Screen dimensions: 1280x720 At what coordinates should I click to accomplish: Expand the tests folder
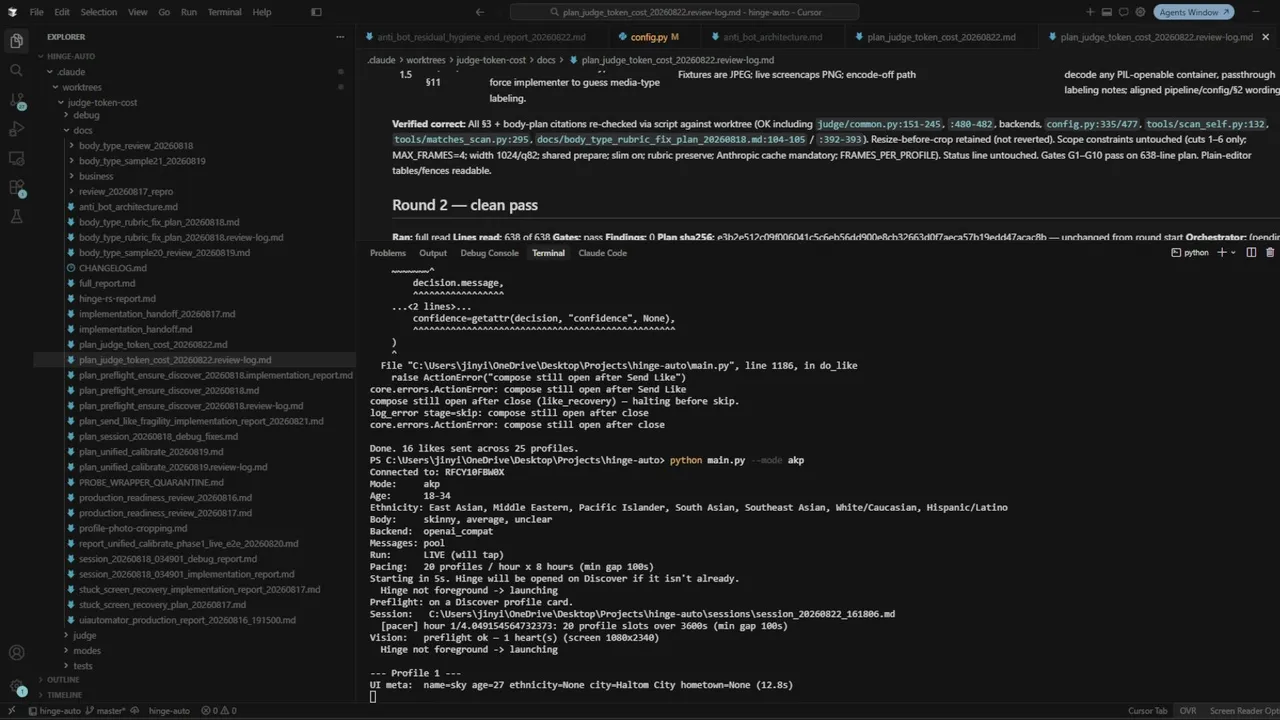click(x=83, y=666)
